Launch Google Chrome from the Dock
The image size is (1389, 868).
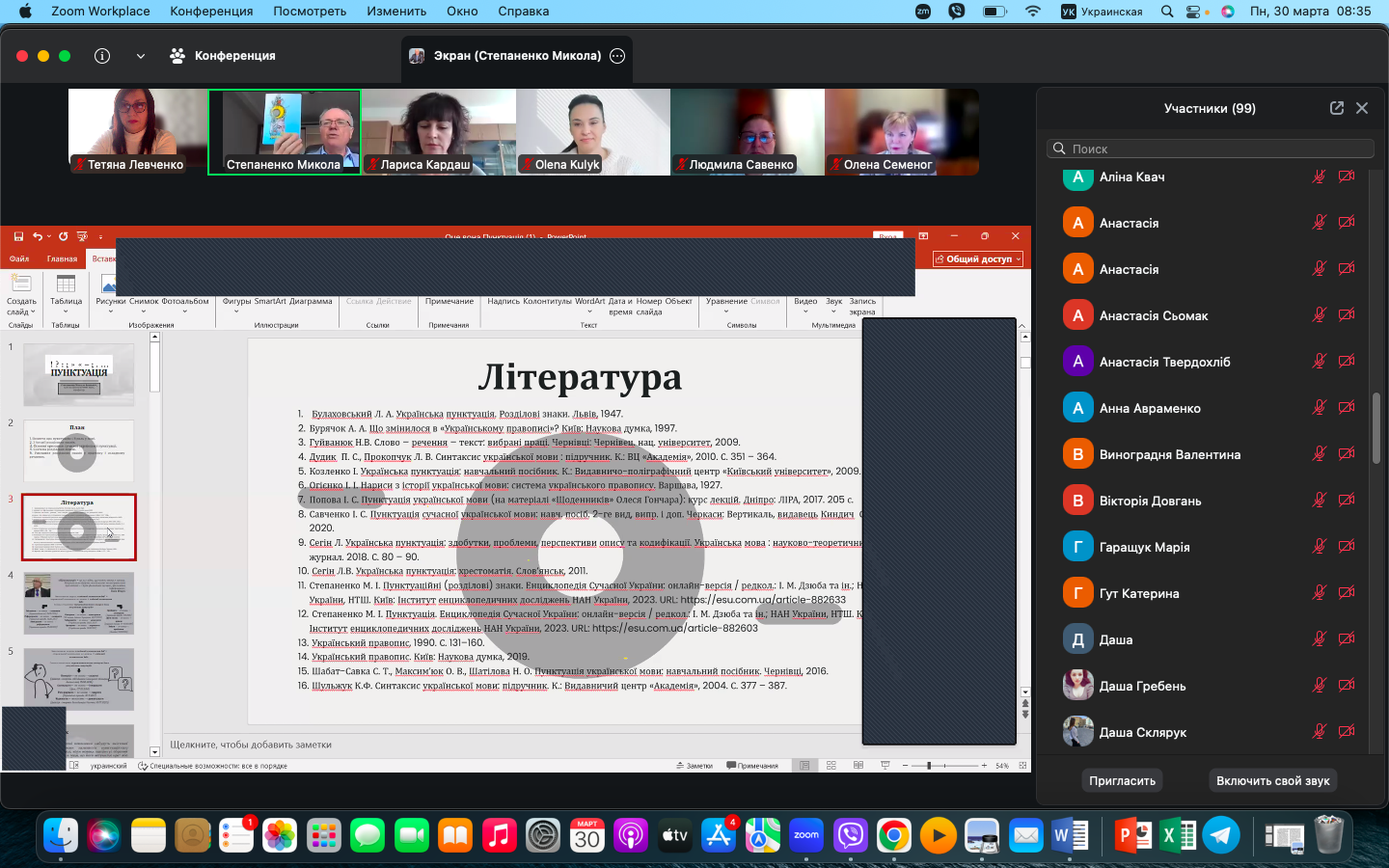894,835
